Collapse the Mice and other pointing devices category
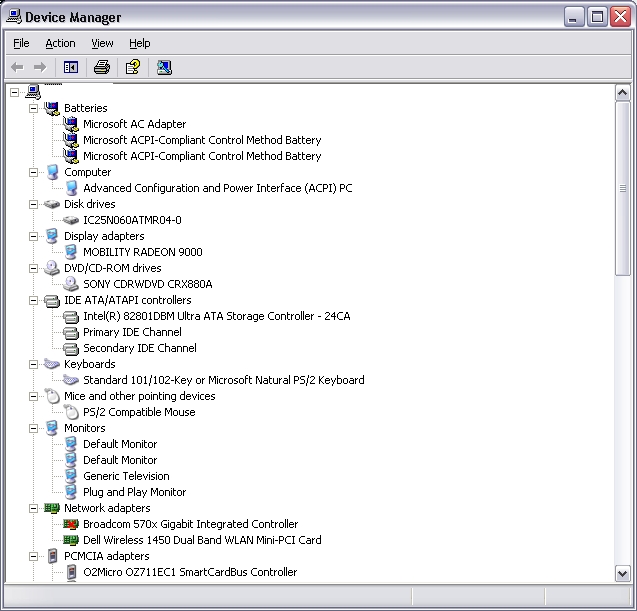The width and height of the screenshot is (637, 611). click(33, 396)
